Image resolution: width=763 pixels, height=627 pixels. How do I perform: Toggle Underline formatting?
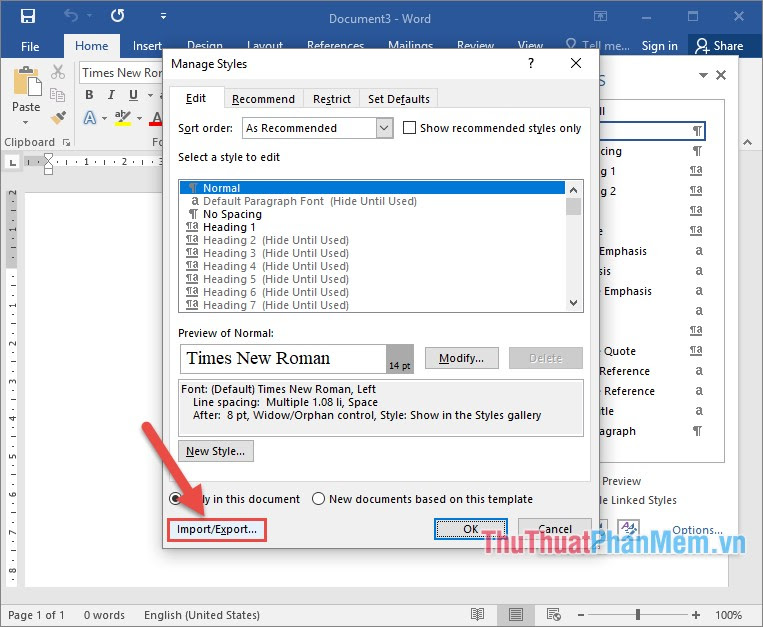coord(133,94)
